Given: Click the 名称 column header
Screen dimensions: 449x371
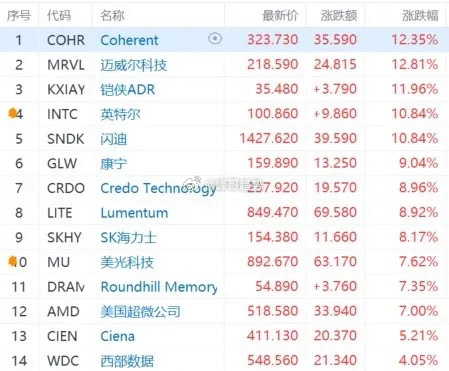Looking at the screenshot, I should pos(112,15).
